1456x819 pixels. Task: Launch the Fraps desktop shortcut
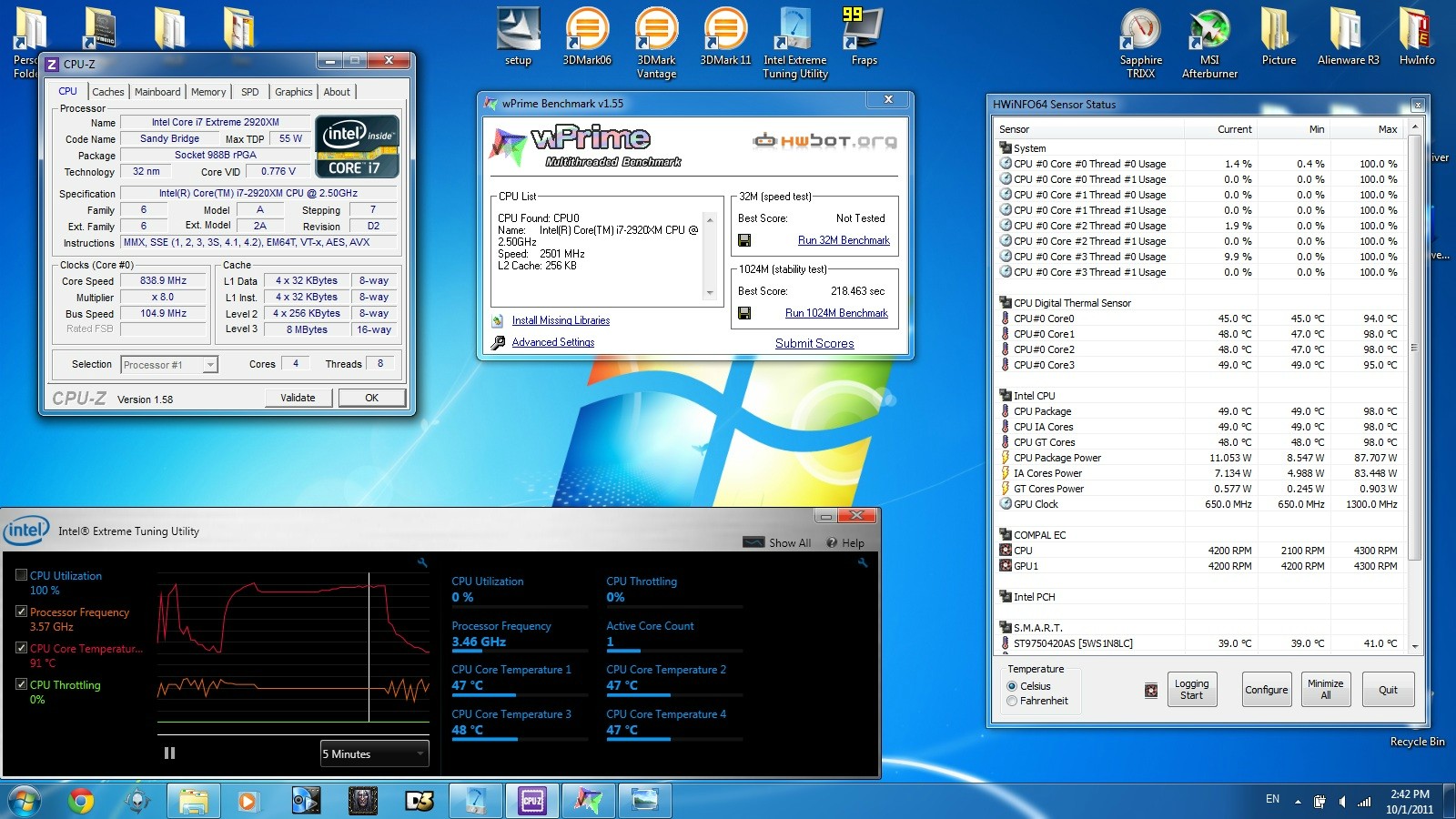pyautogui.click(x=864, y=37)
